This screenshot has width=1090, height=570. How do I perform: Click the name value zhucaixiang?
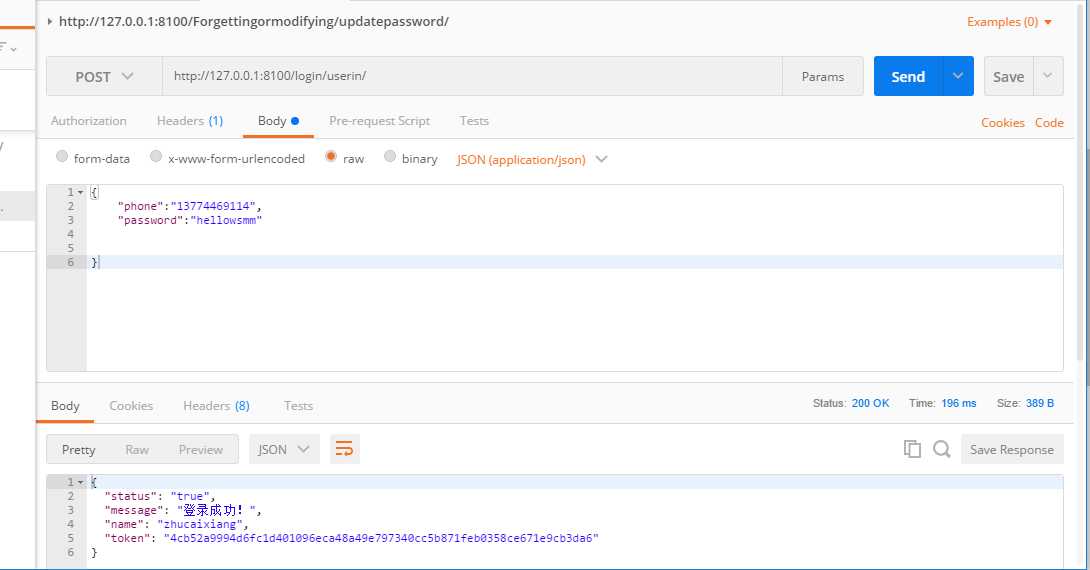[202, 524]
